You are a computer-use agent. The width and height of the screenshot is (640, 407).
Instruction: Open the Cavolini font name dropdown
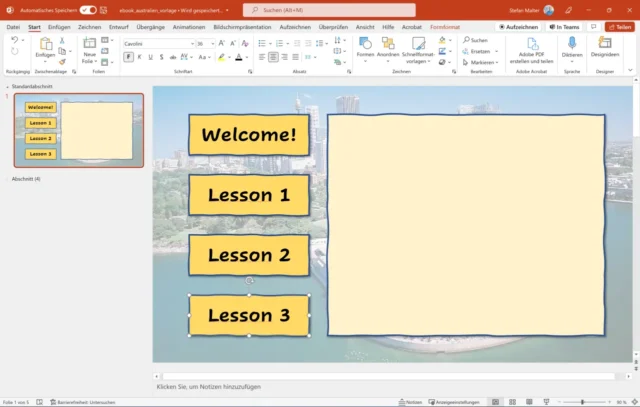[x=190, y=44]
